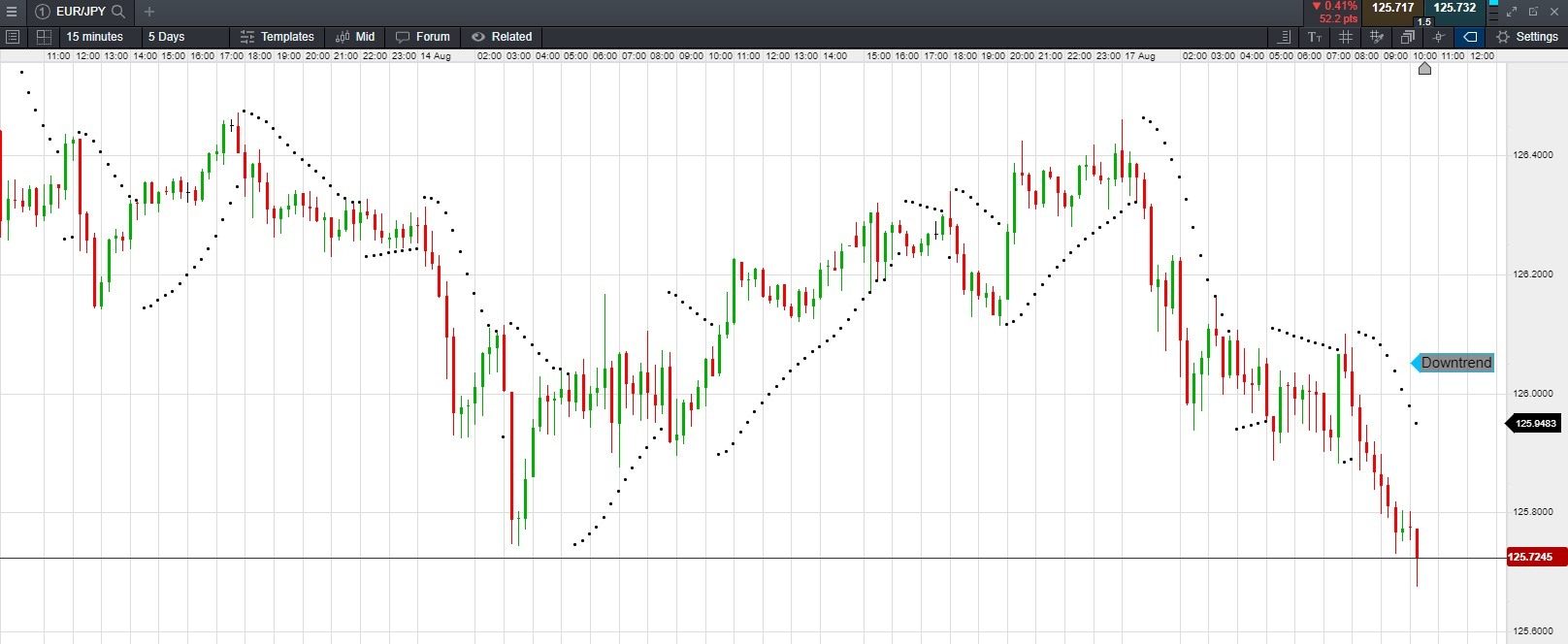The height and width of the screenshot is (644, 1568).
Task: Toggle the price label tag button
Action: 1470,37
